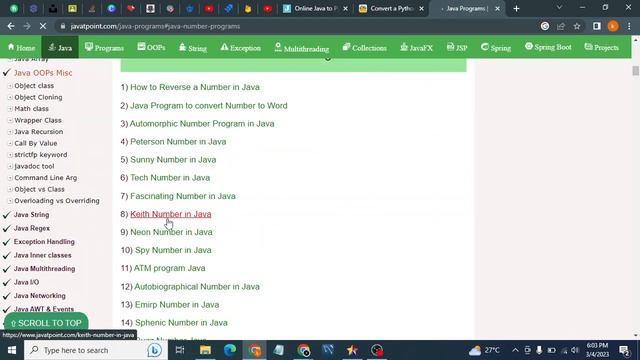Click the taskbar search box

pos(96,350)
